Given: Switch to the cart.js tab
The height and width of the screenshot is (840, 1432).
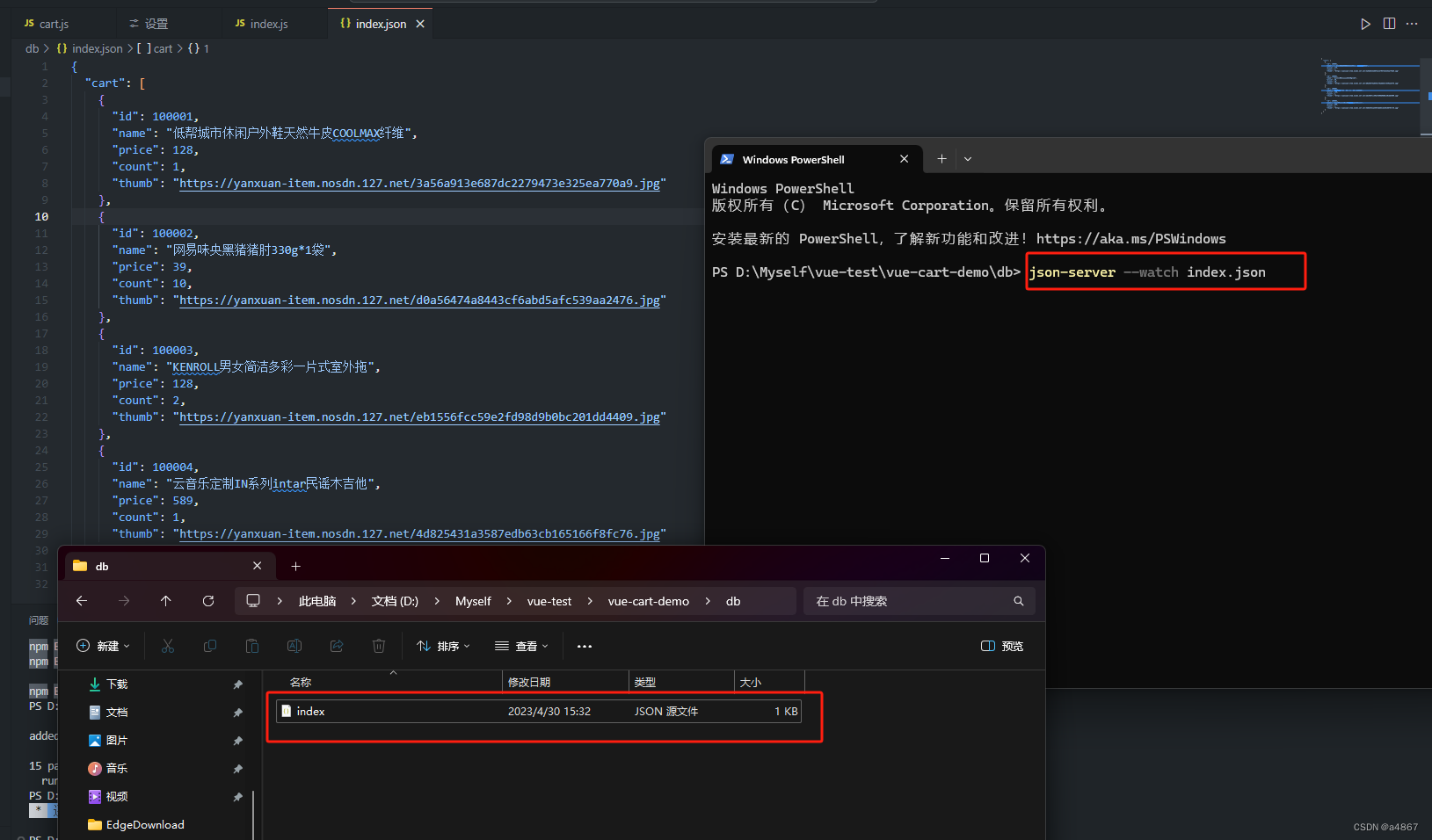Looking at the screenshot, I should point(53,24).
